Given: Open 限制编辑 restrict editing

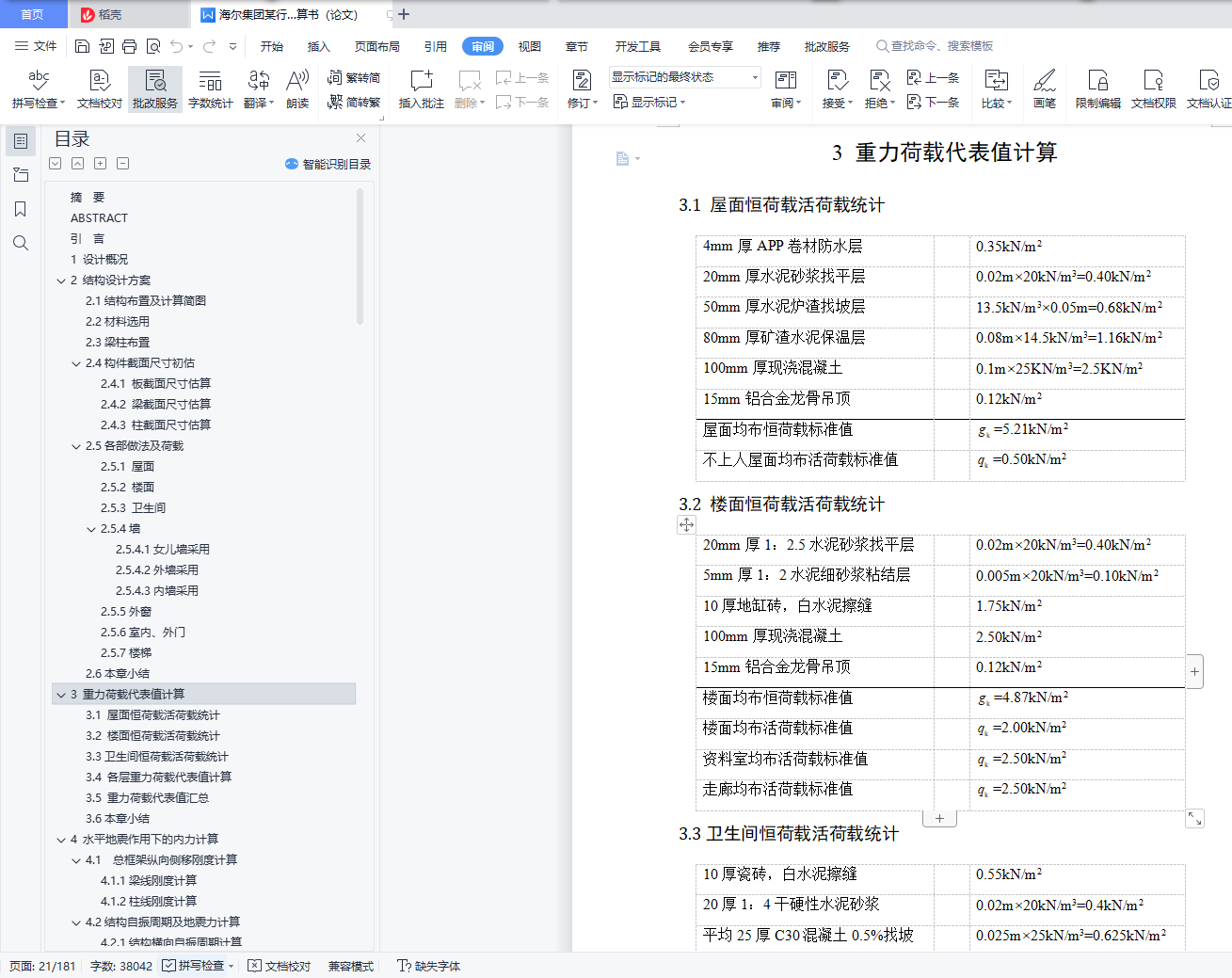Looking at the screenshot, I should [x=1098, y=88].
